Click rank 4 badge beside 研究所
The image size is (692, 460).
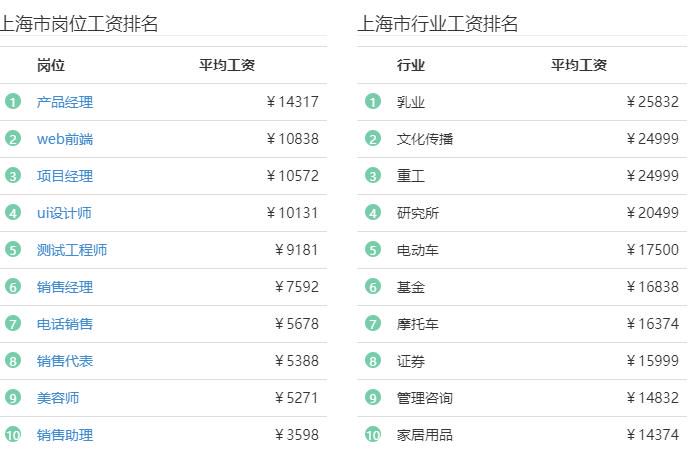click(x=373, y=213)
